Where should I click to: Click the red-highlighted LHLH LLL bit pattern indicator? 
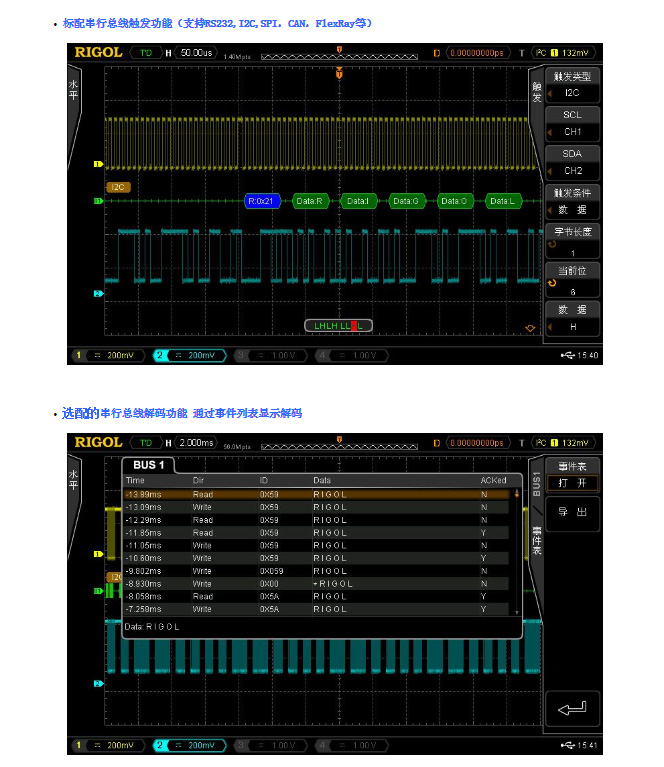(x=337, y=326)
